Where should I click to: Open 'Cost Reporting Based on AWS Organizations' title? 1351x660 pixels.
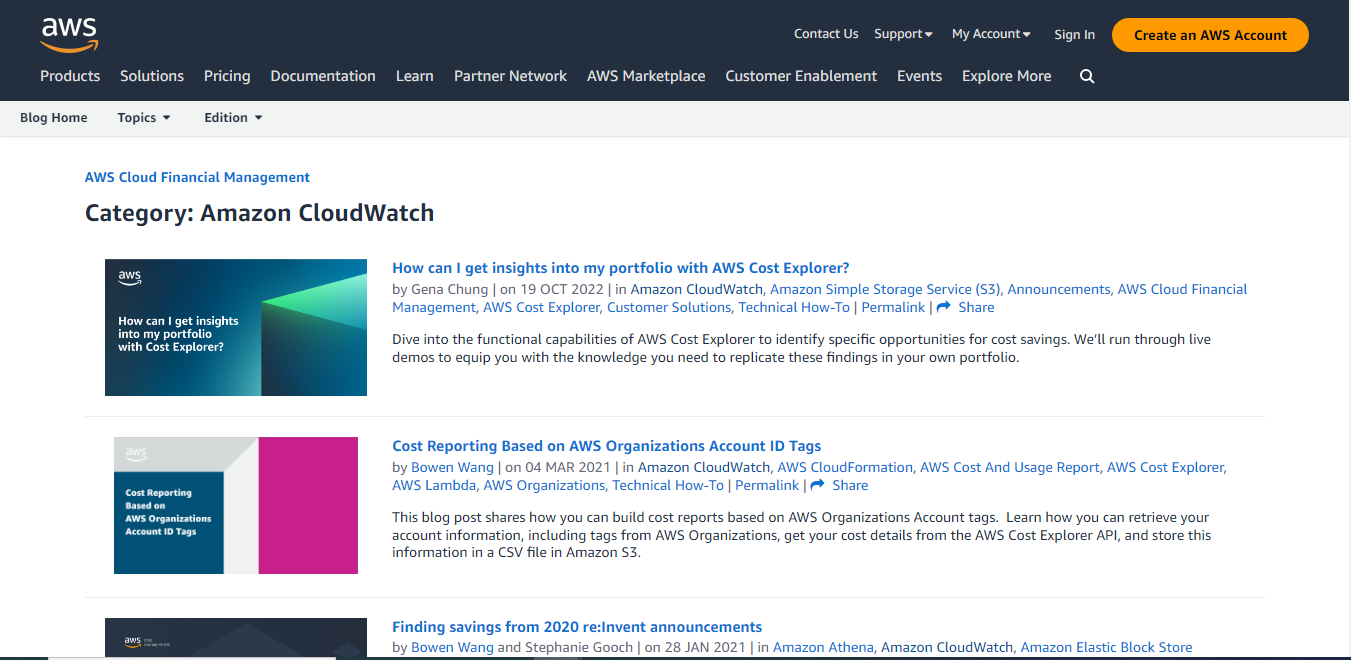tap(607, 446)
